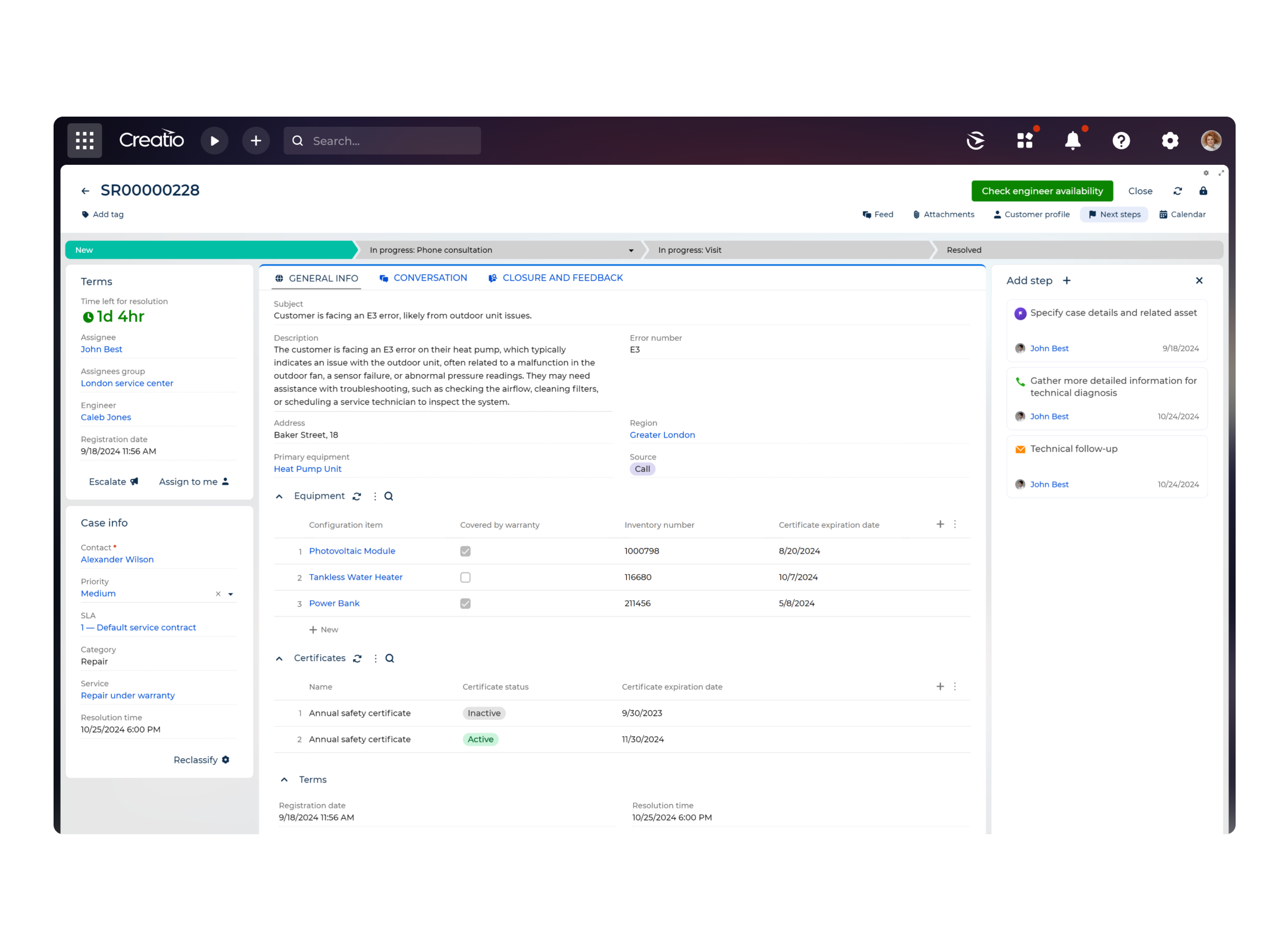Switch to the Conversation tab
The height and width of the screenshot is (952, 1288).
[x=430, y=277]
